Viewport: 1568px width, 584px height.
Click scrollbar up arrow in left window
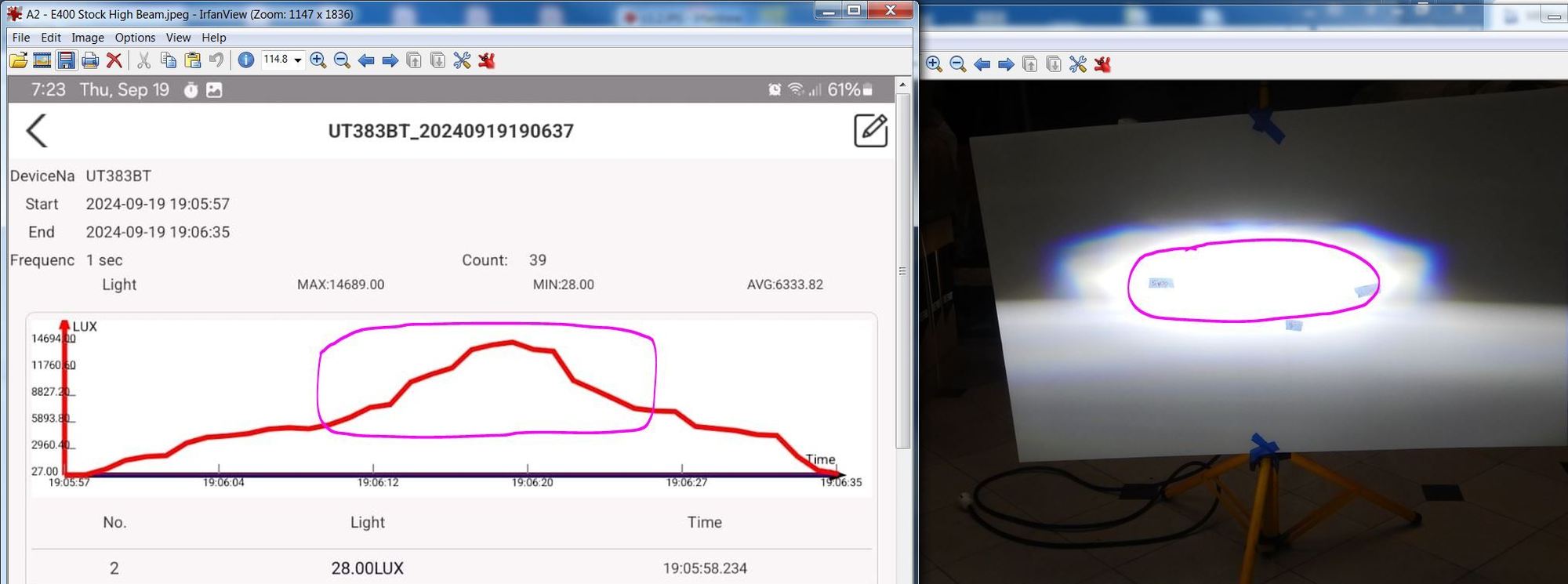click(x=903, y=85)
